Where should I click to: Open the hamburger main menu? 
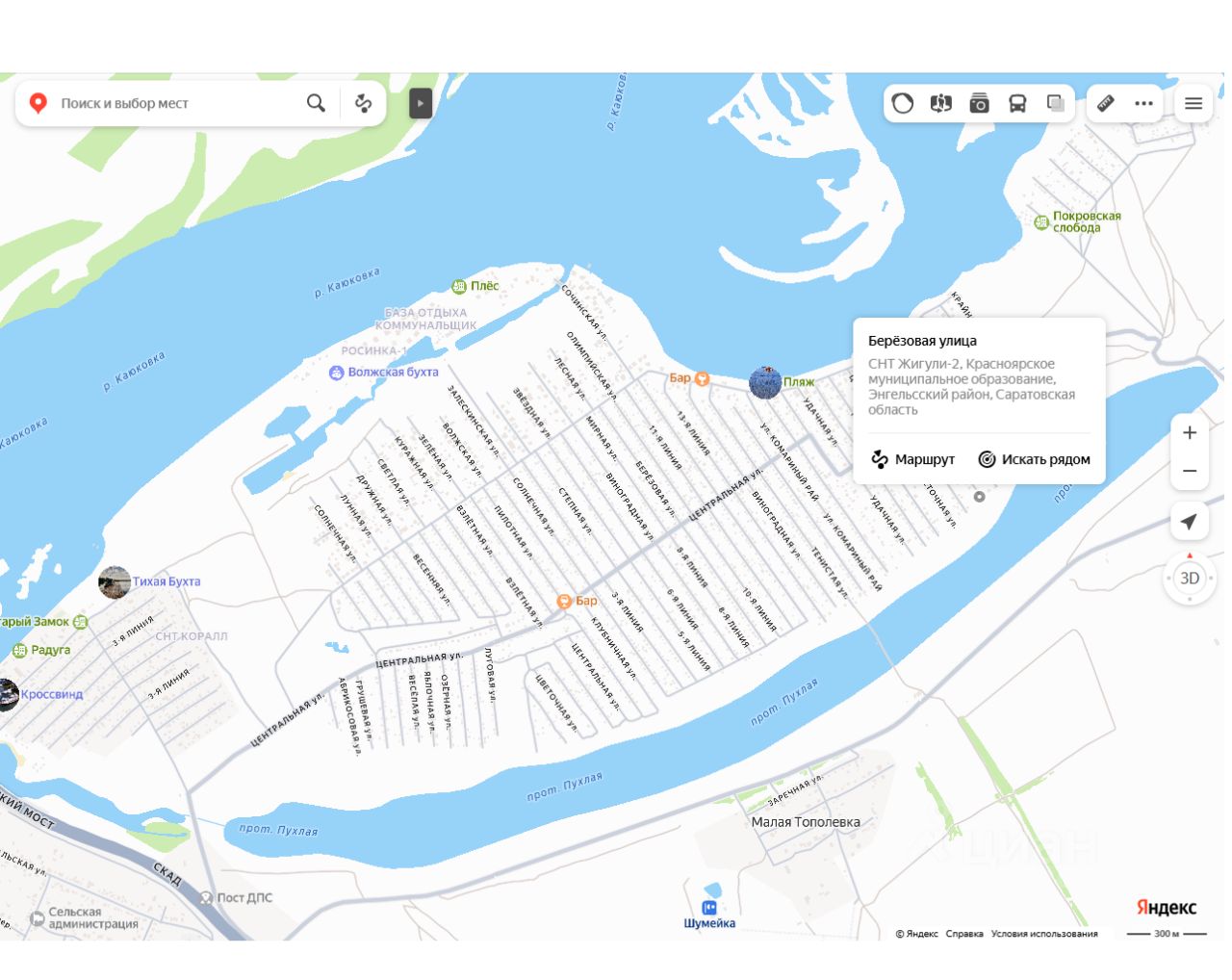pyautogui.click(x=1193, y=103)
